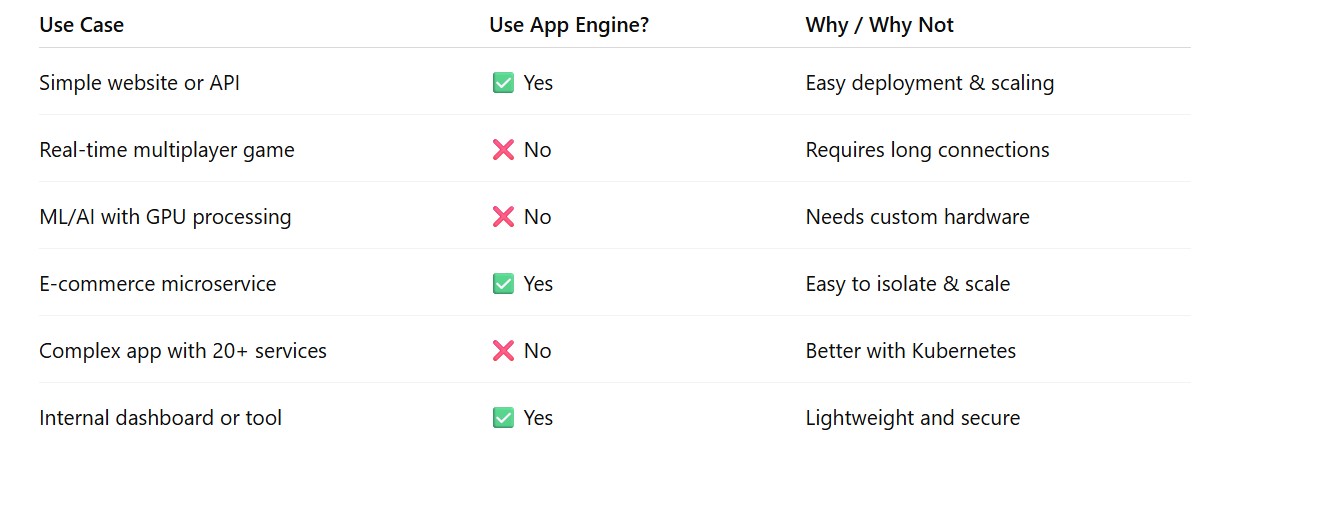This screenshot has height=507, width=1321.
Task: Click the ML/AI with GPU processing text
Action: (x=165, y=217)
